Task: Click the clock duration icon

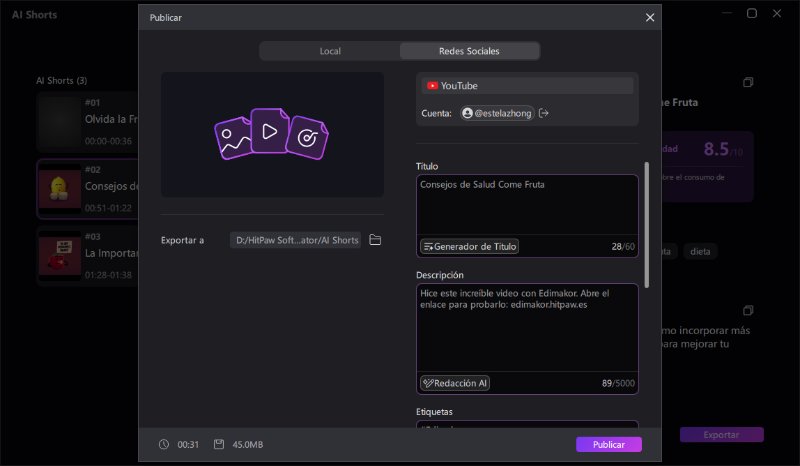Action: 164,445
